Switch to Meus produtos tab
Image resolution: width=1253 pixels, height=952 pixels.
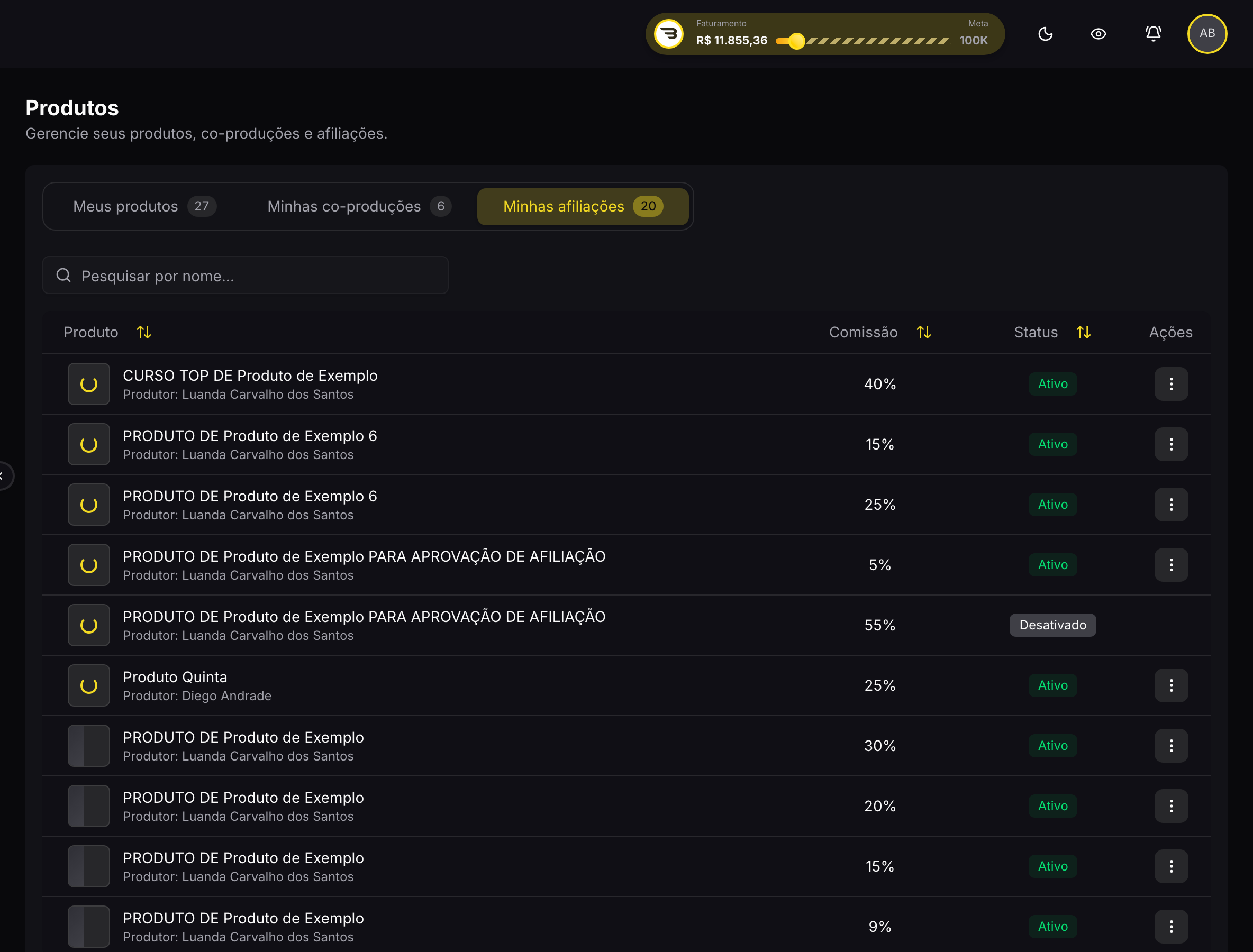[144, 206]
